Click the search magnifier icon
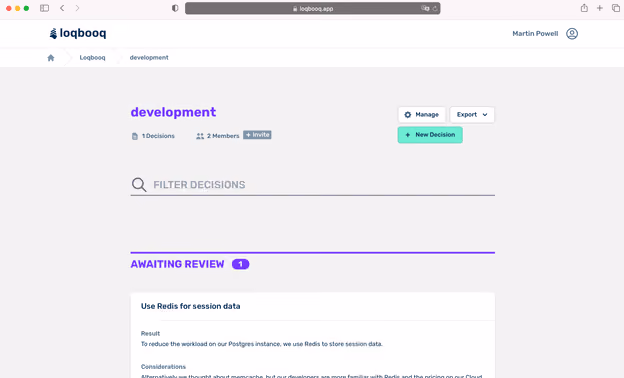This screenshot has height=378, width=624. pyautogui.click(x=139, y=185)
